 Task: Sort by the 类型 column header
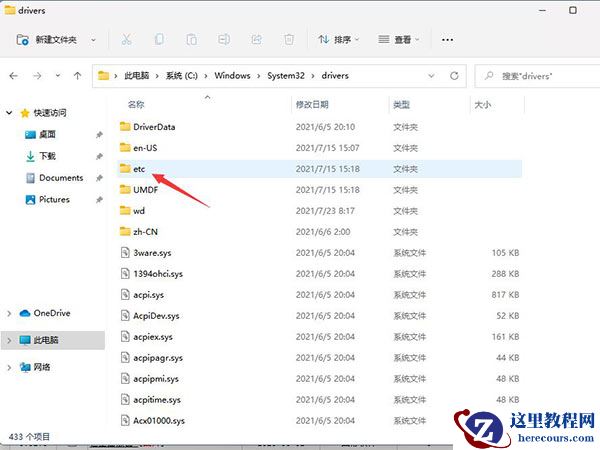(x=401, y=104)
